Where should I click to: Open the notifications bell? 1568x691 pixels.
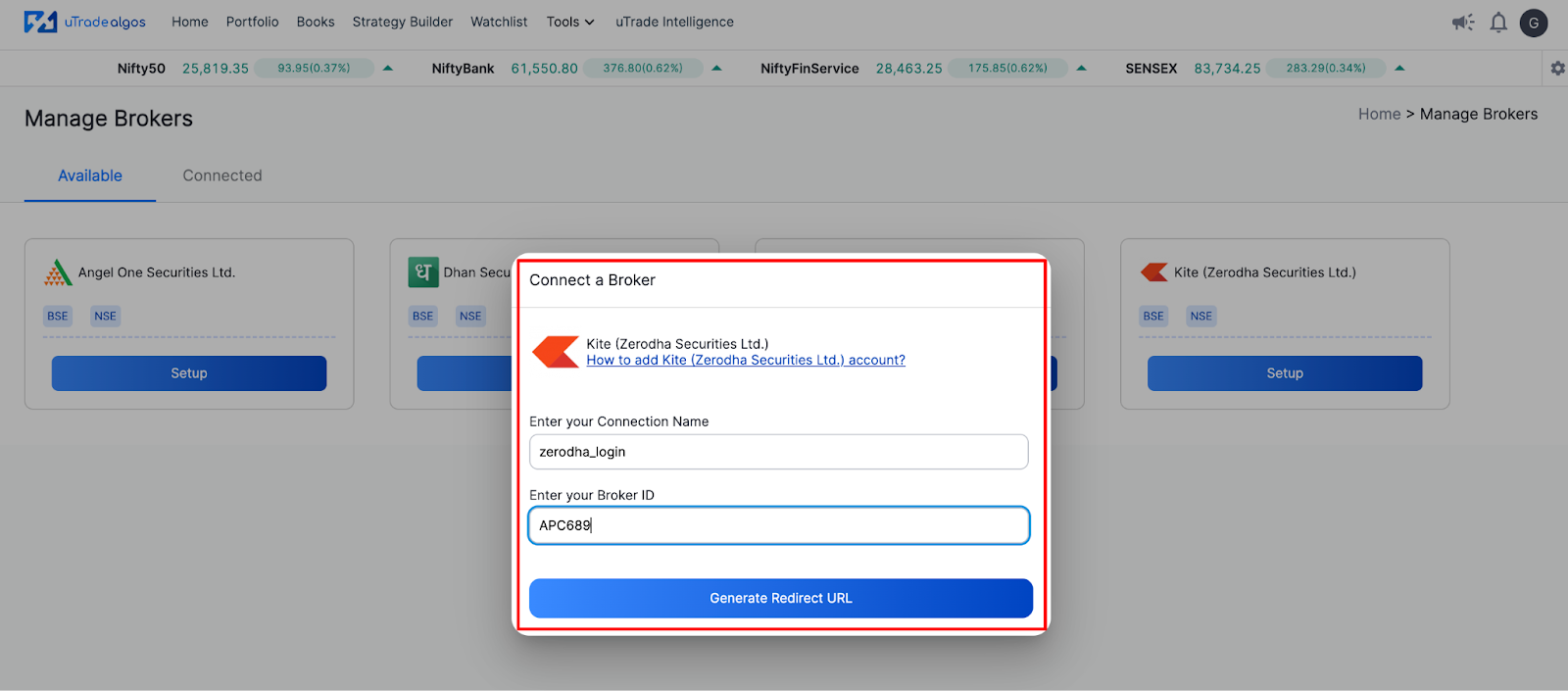pyautogui.click(x=1498, y=23)
